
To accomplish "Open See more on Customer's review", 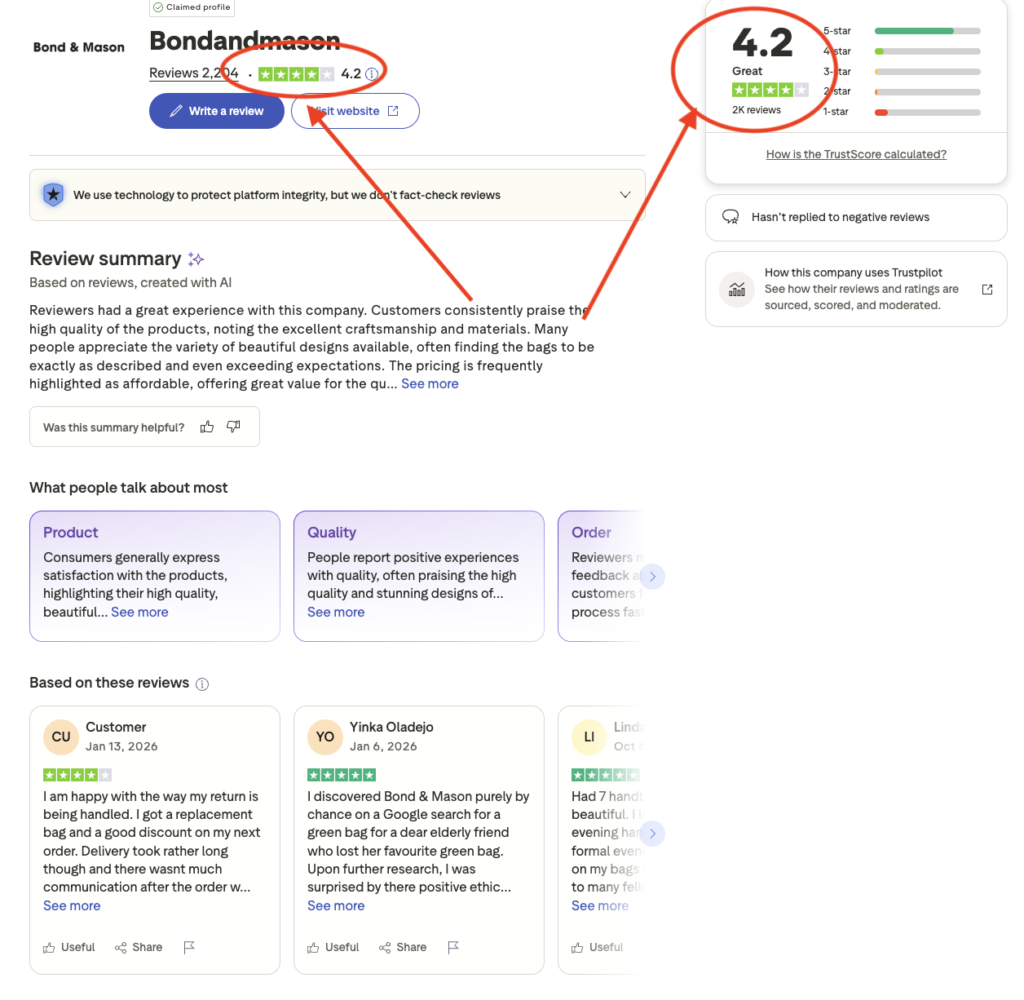I will pyautogui.click(x=72, y=906).
